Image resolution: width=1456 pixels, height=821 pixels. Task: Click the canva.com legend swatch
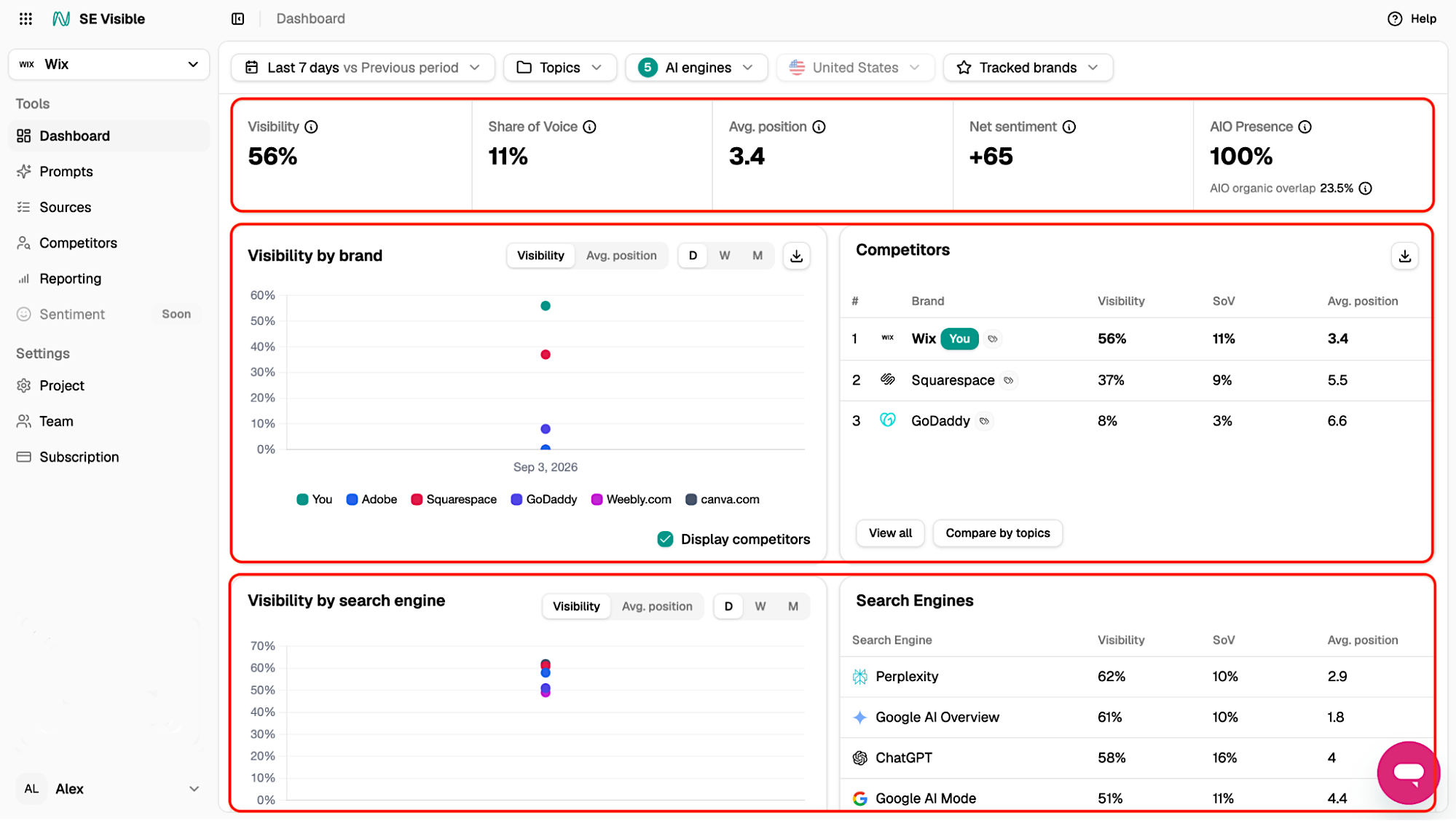691,500
